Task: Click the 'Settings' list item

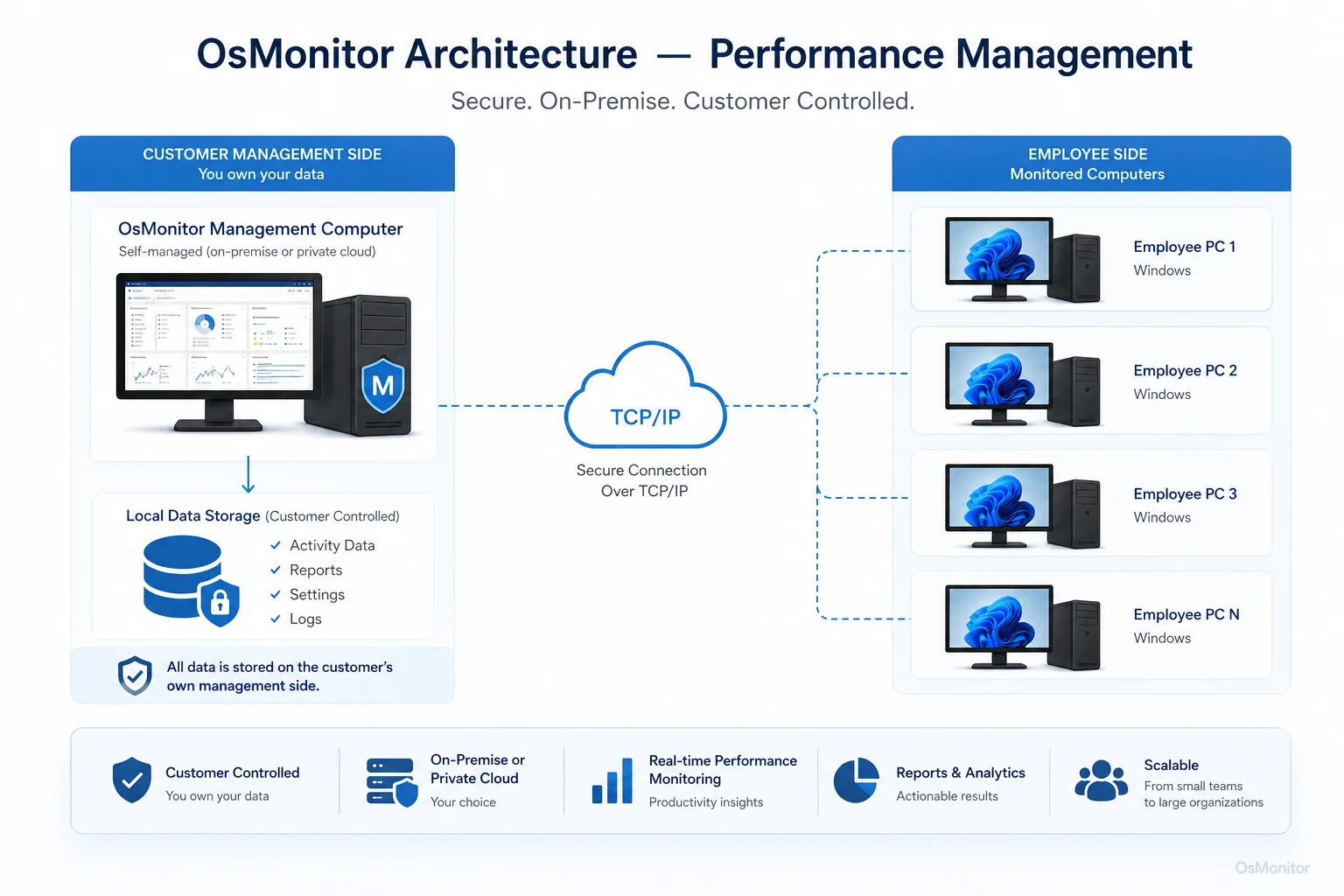Action: 317,594
